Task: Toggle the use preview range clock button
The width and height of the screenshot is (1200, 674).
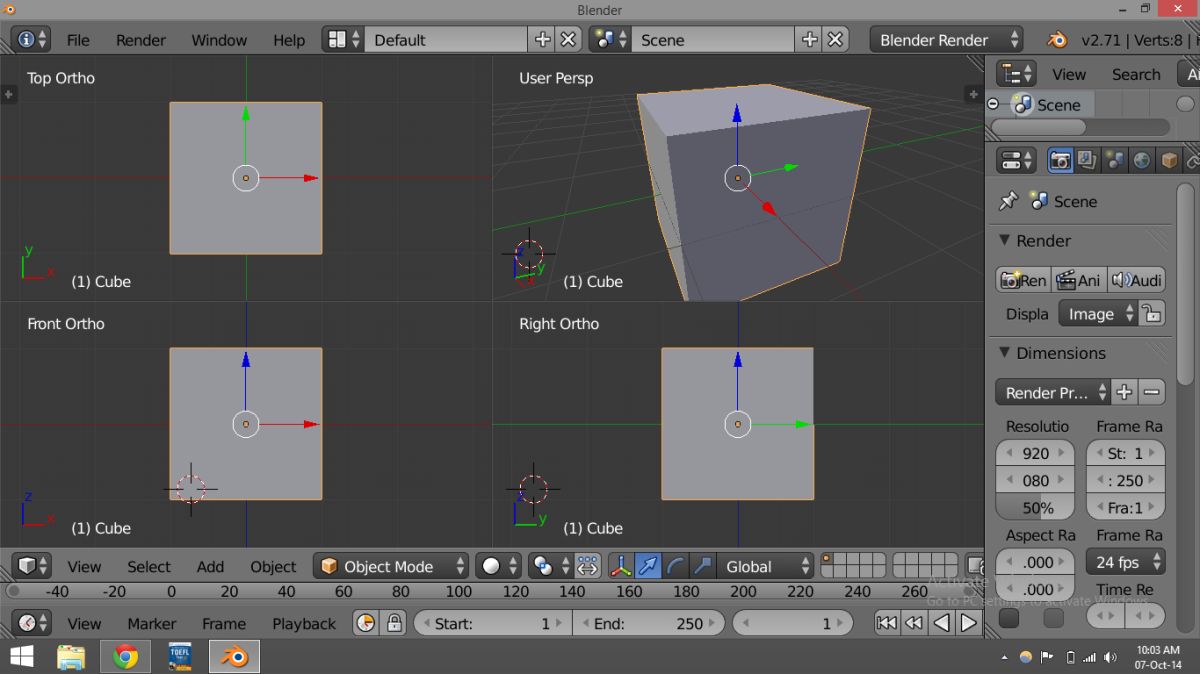Action: (x=366, y=623)
